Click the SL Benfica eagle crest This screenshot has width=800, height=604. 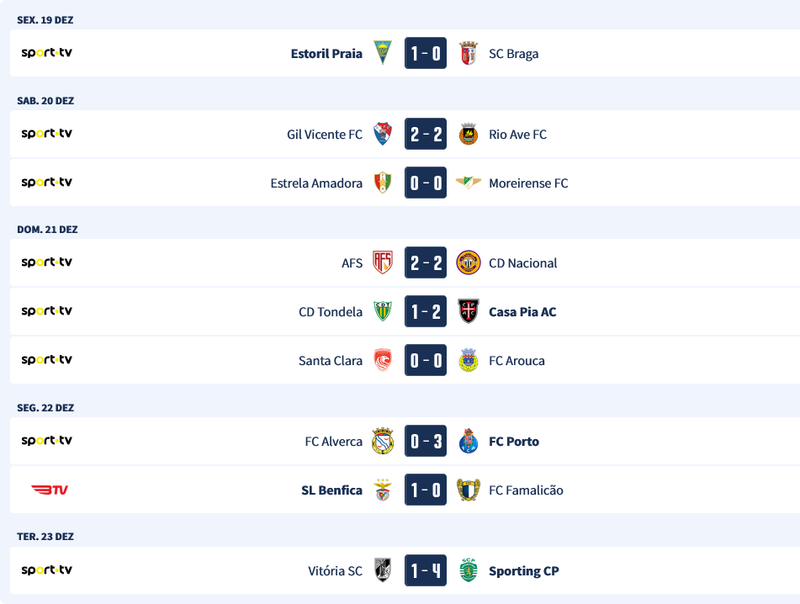(383, 490)
